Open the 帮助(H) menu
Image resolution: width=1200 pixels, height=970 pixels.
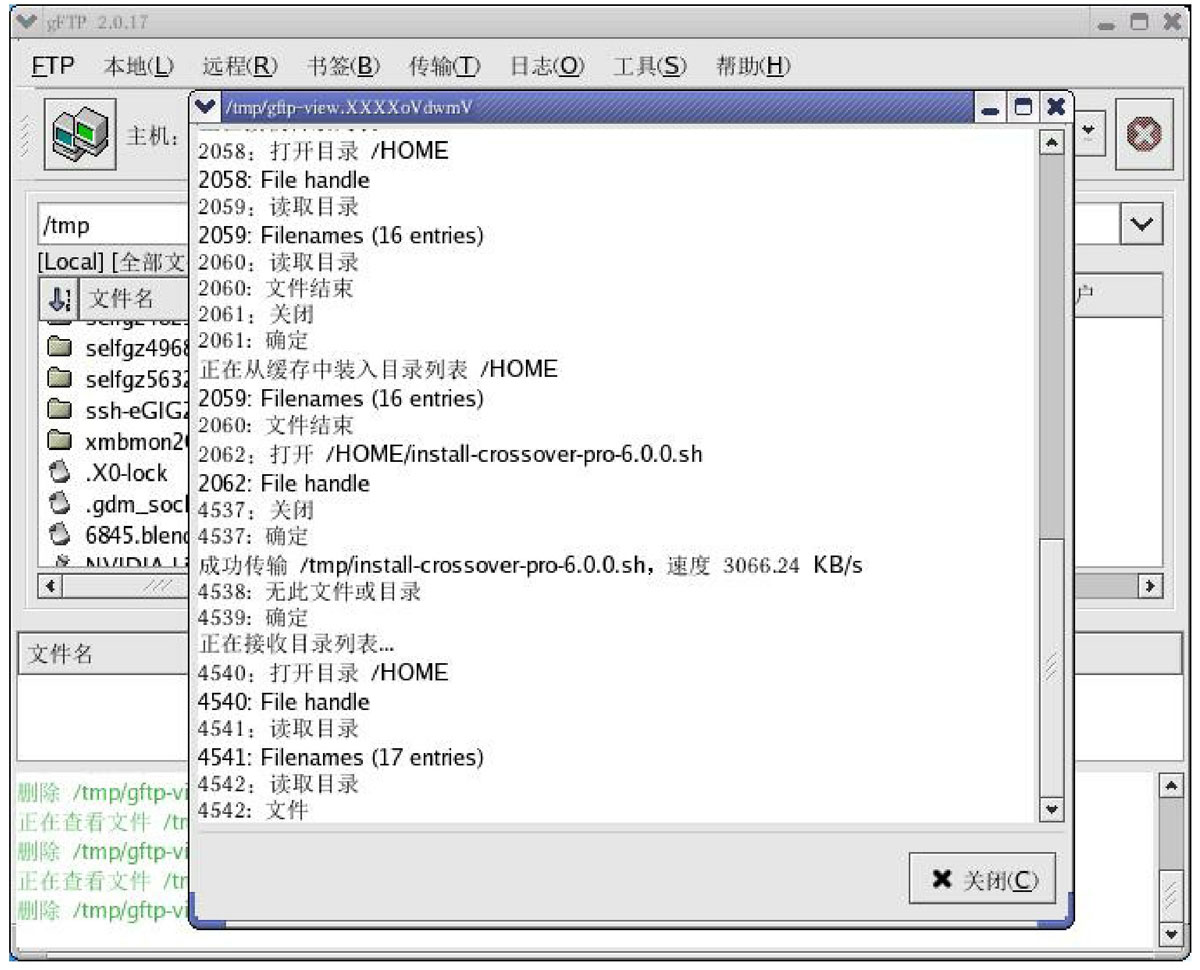pyautogui.click(x=753, y=66)
